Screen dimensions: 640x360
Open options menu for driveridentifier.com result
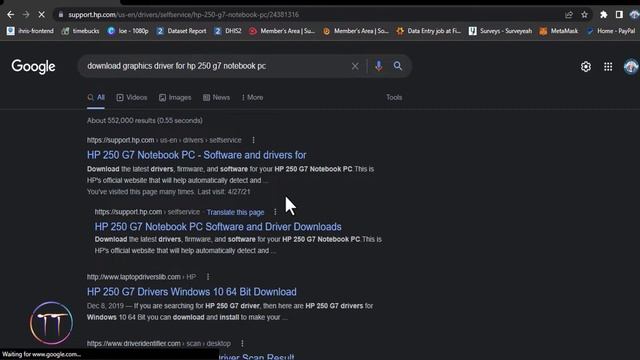pyautogui.click(x=242, y=343)
